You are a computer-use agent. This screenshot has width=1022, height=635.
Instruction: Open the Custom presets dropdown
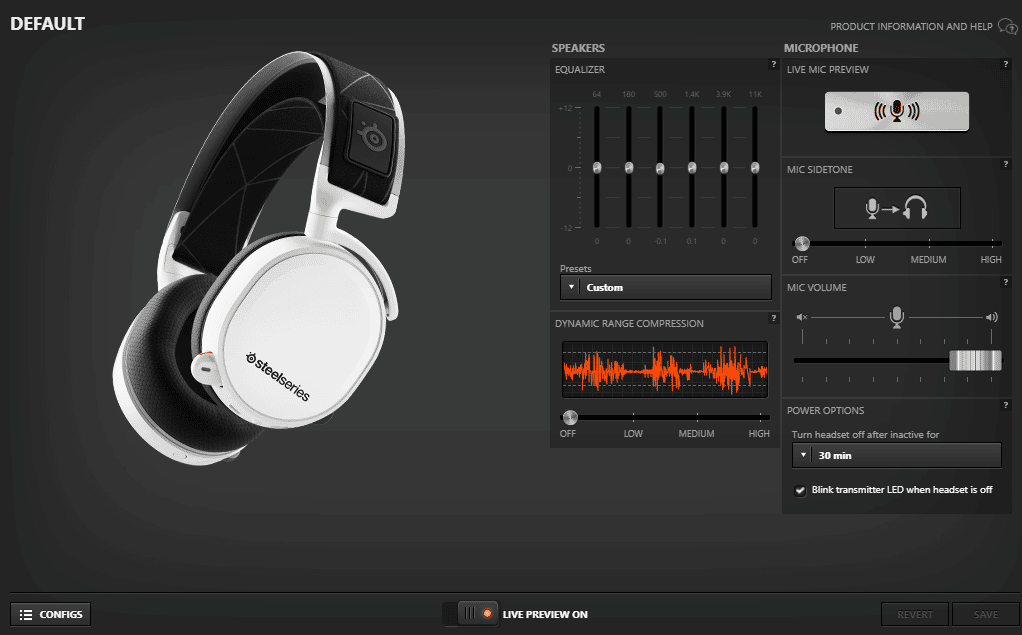pyautogui.click(x=665, y=287)
